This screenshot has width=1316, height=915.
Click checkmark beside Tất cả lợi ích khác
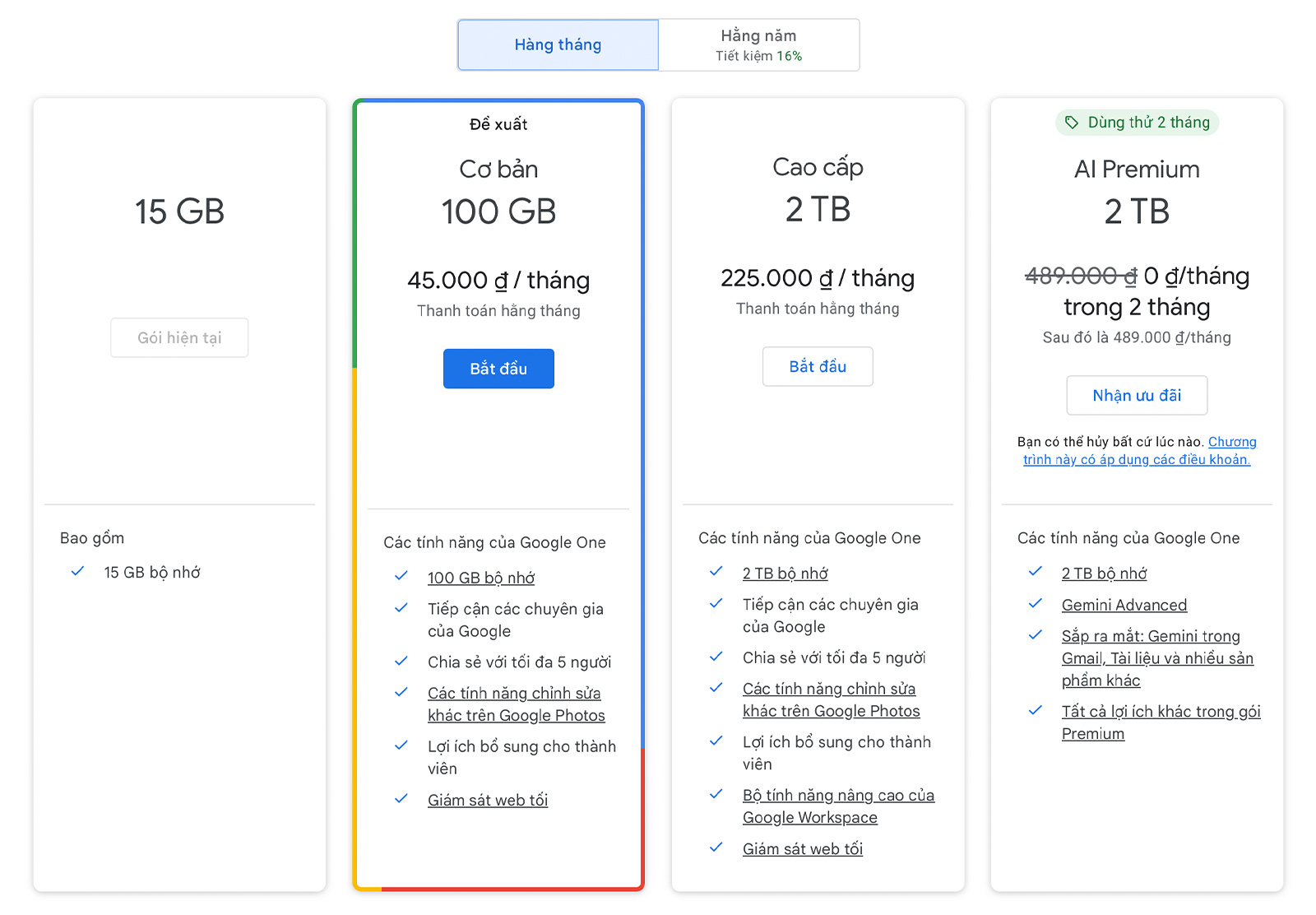click(x=1036, y=710)
